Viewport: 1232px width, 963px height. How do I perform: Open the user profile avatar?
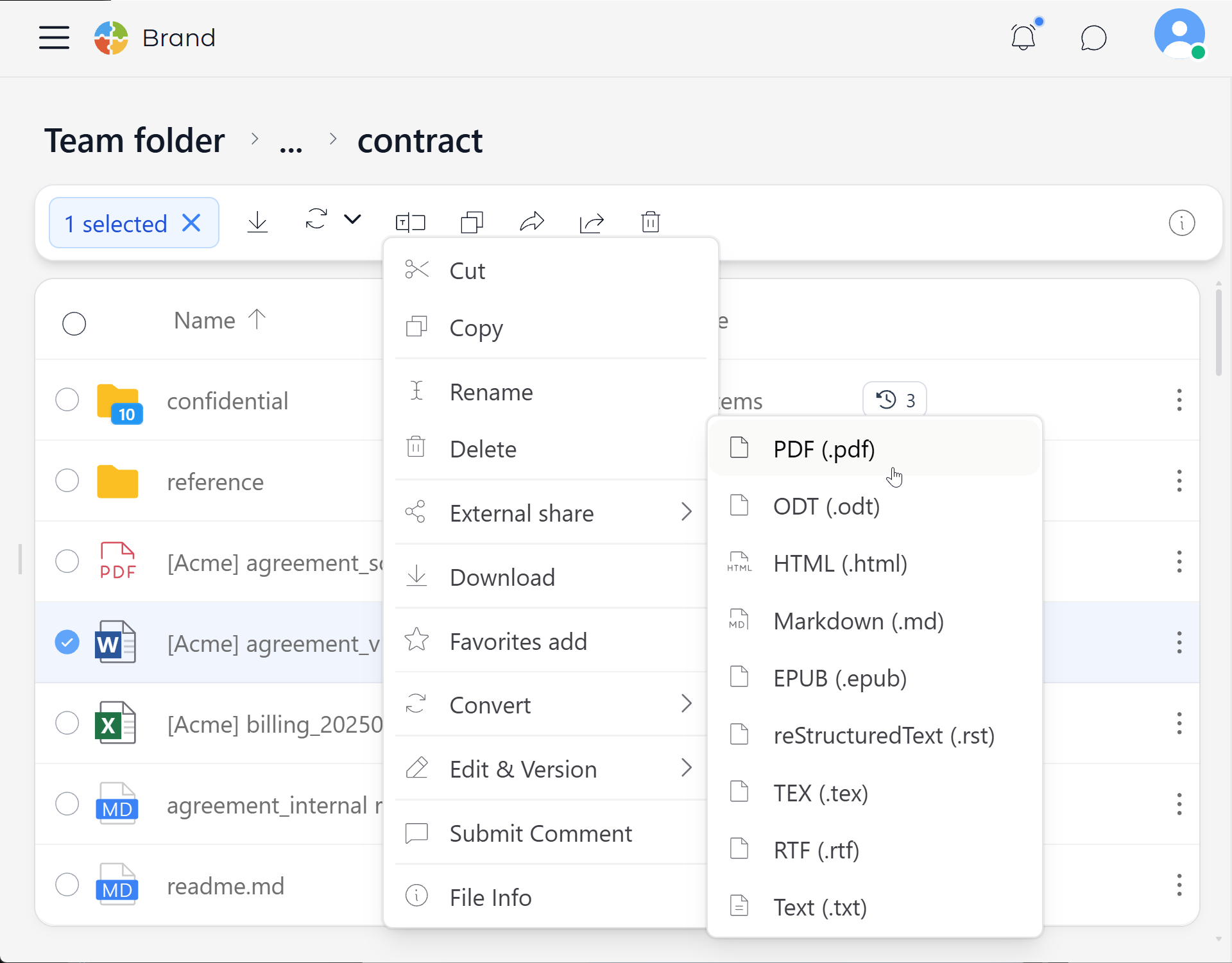1179,34
